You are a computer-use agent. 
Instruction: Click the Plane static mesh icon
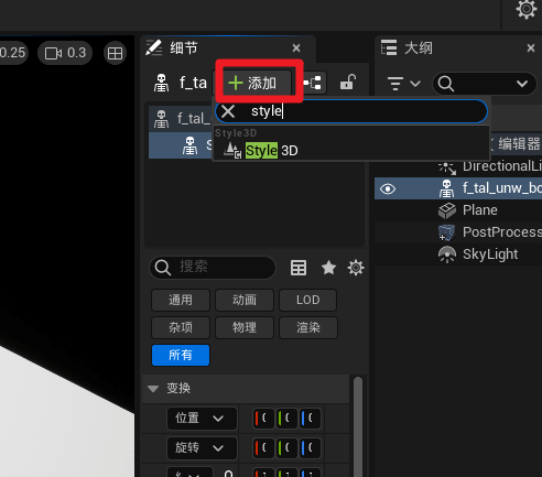pyautogui.click(x=447, y=211)
